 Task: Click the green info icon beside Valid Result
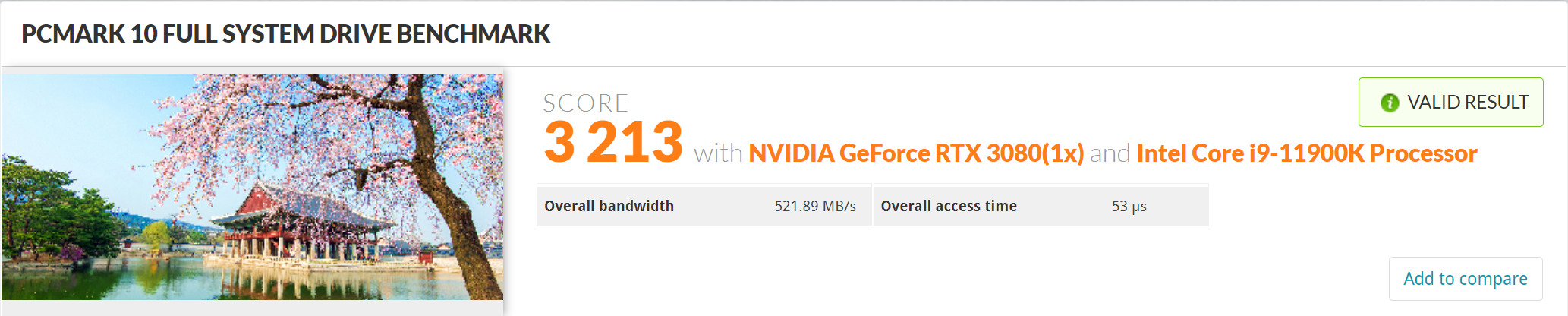(1389, 103)
